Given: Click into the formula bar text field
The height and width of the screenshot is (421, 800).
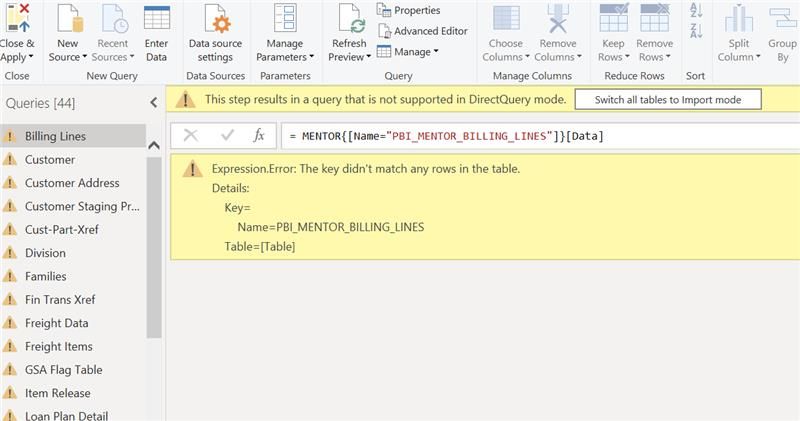Looking at the screenshot, I should pos(540,136).
